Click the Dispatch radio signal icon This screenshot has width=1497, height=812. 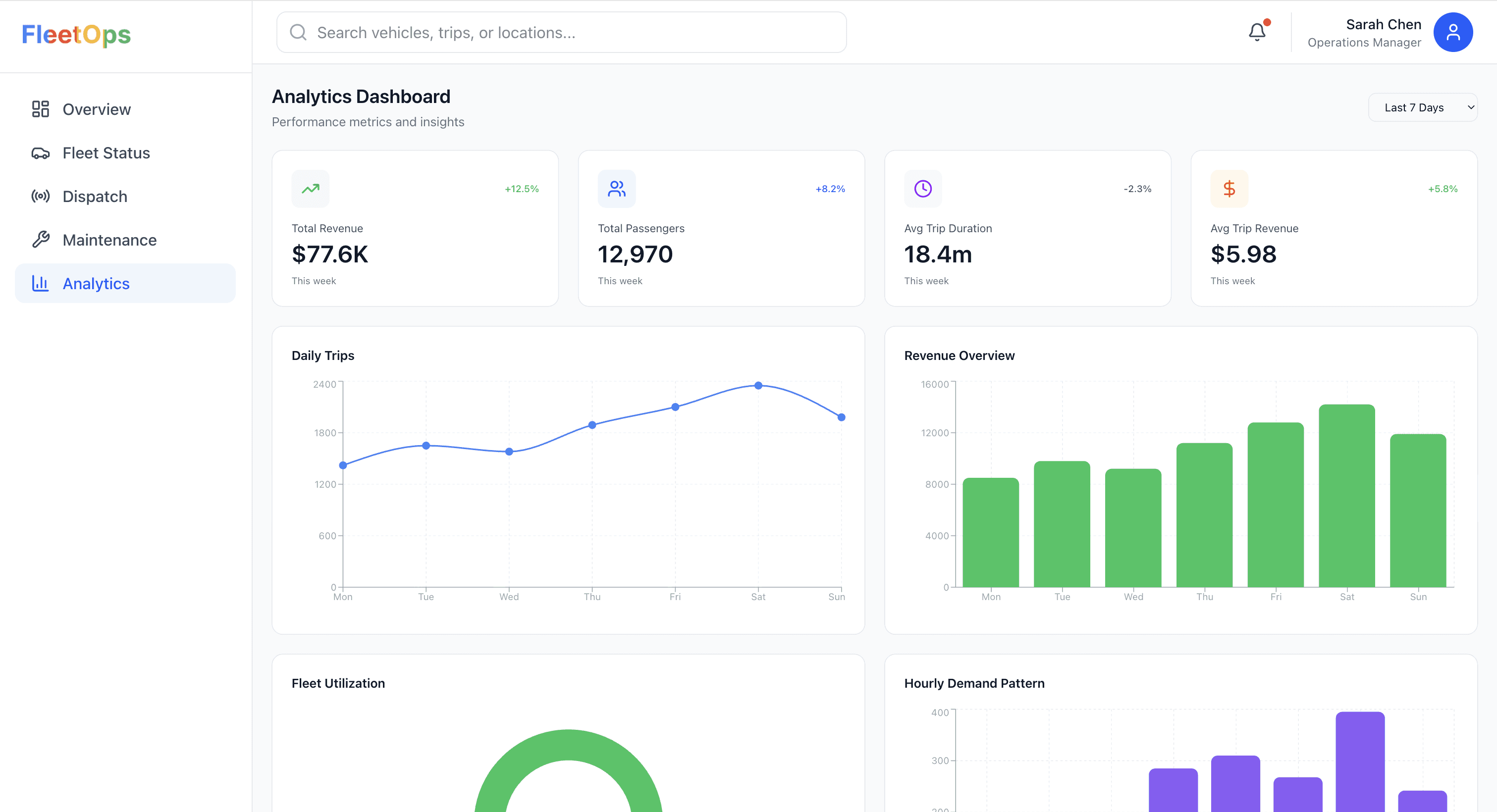pyautogui.click(x=41, y=197)
